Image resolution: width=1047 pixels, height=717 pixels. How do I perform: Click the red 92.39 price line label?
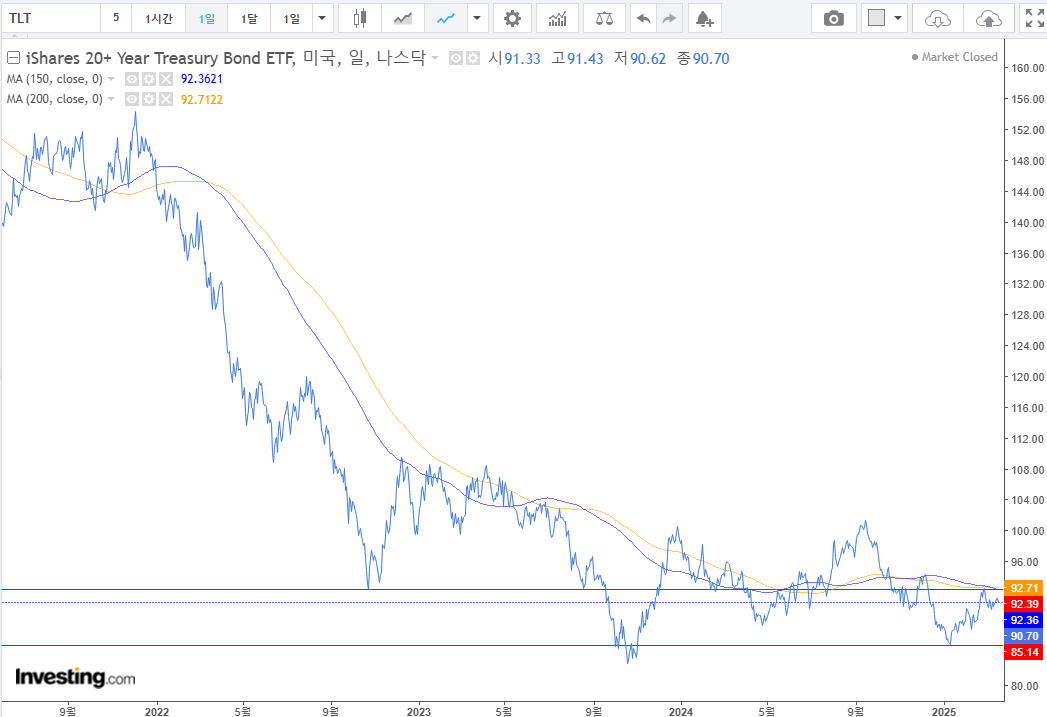[1024, 604]
